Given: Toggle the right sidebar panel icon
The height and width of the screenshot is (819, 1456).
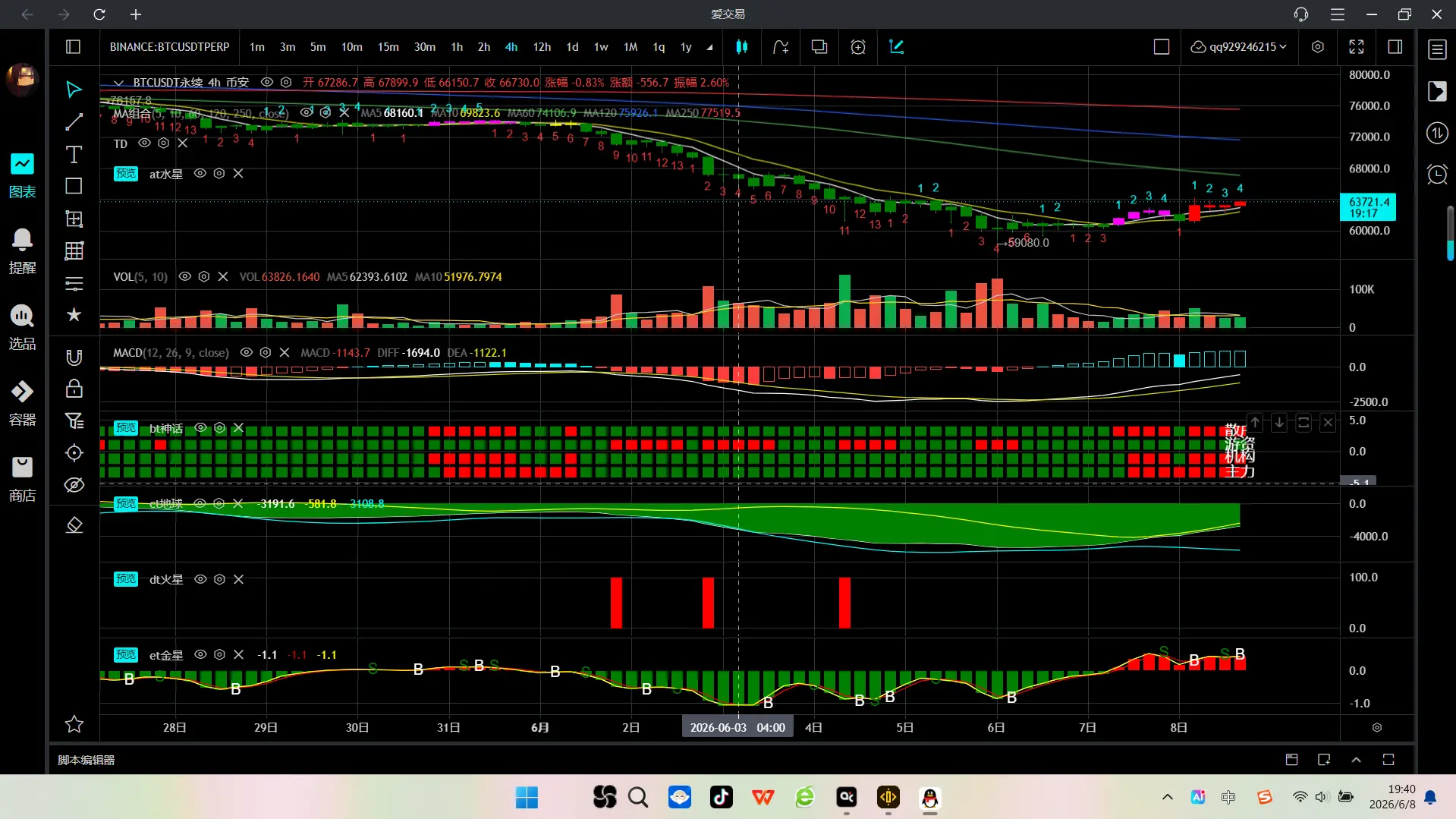Looking at the screenshot, I should 1395,47.
